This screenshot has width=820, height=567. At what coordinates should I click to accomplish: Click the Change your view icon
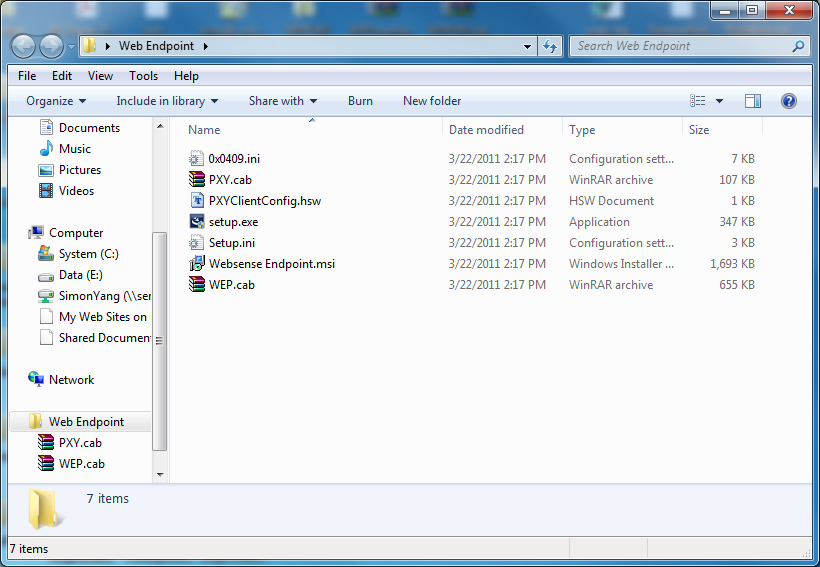697,101
